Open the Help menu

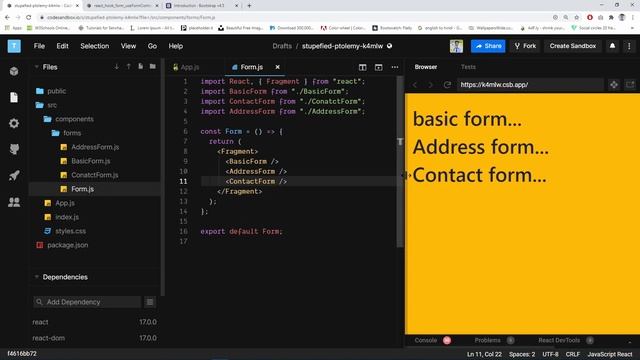point(176,46)
